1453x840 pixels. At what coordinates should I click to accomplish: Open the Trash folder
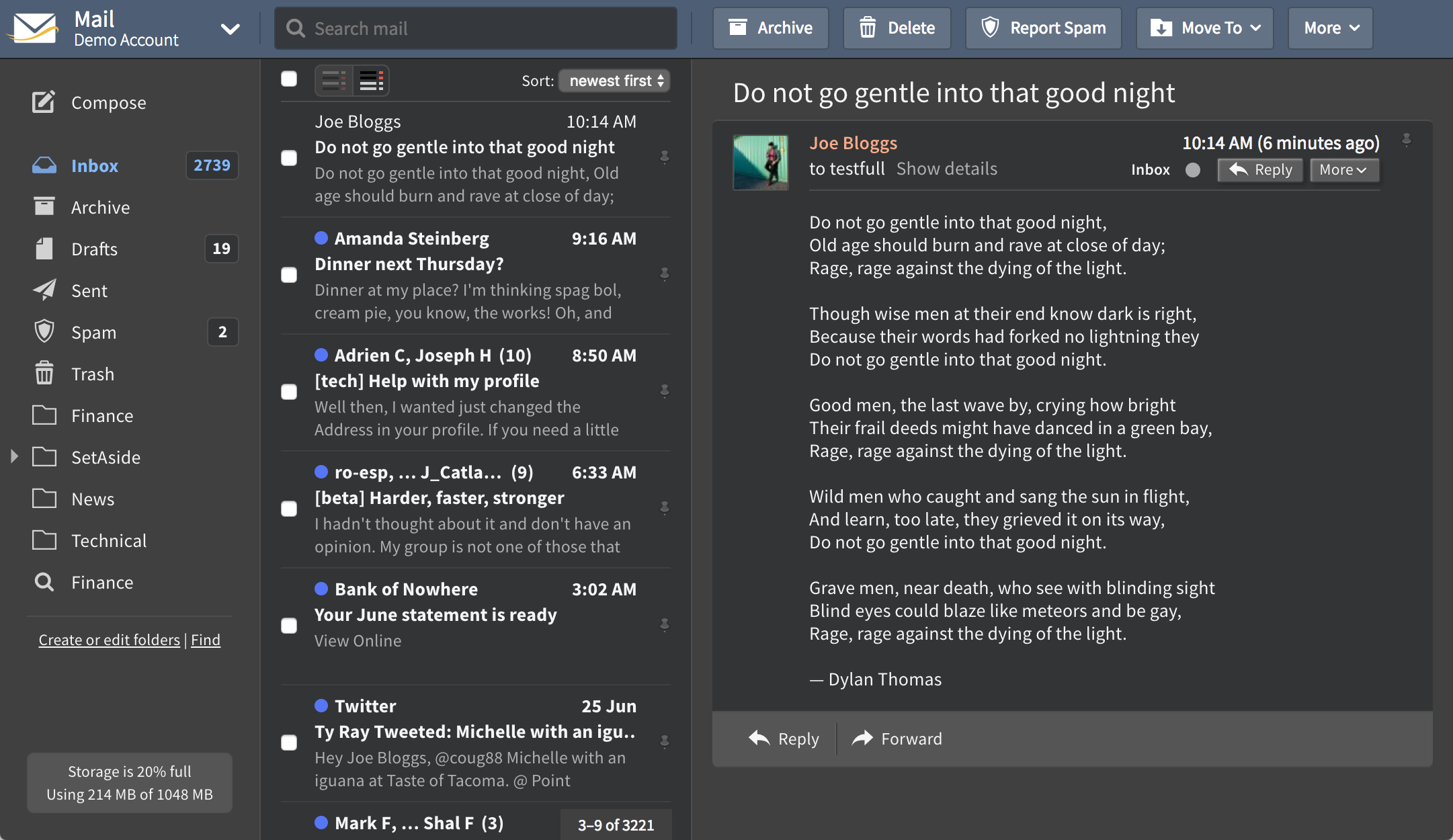pyautogui.click(x=93, y=374)
